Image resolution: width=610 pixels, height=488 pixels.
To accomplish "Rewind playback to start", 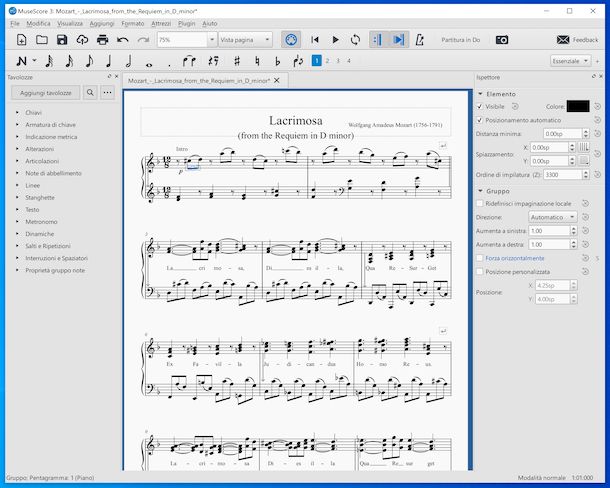I will 315,40.
